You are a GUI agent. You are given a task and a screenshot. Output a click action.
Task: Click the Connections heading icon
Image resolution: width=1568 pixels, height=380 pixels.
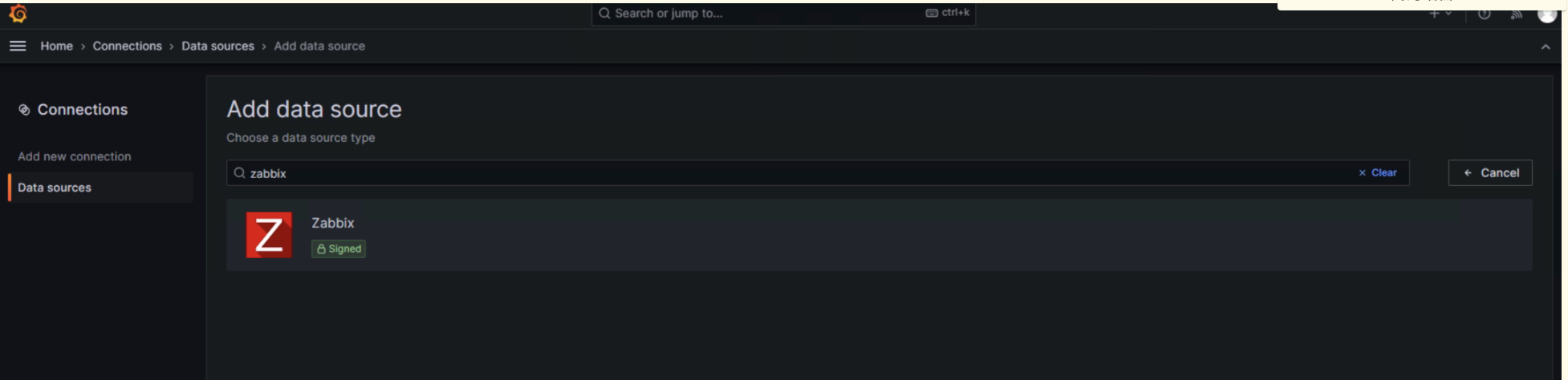pyautogui.click(x=24, y=110)
